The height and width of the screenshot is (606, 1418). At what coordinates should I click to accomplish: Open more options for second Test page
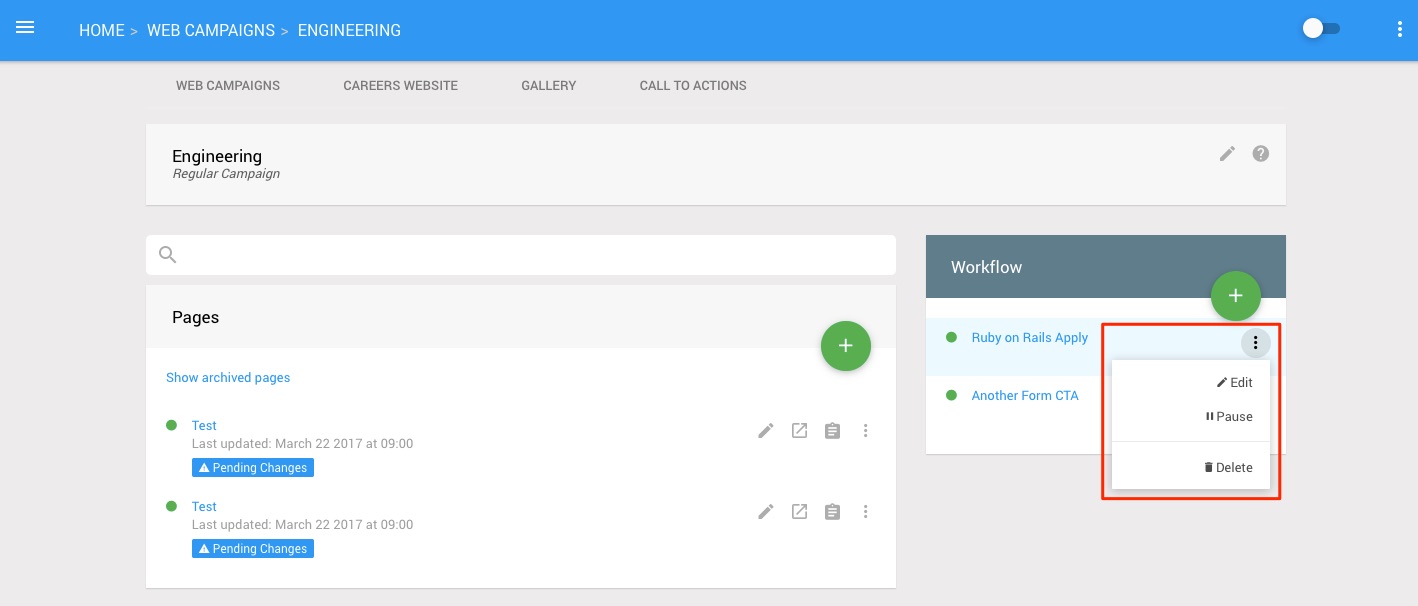coord(866,512)
